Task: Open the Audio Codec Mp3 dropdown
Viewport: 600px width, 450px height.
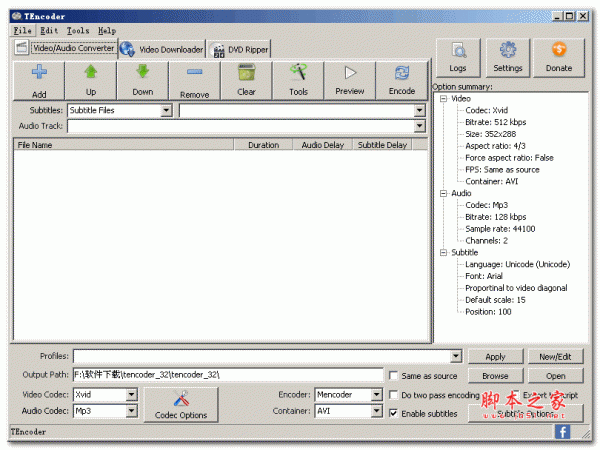Action: click(131, 411)
